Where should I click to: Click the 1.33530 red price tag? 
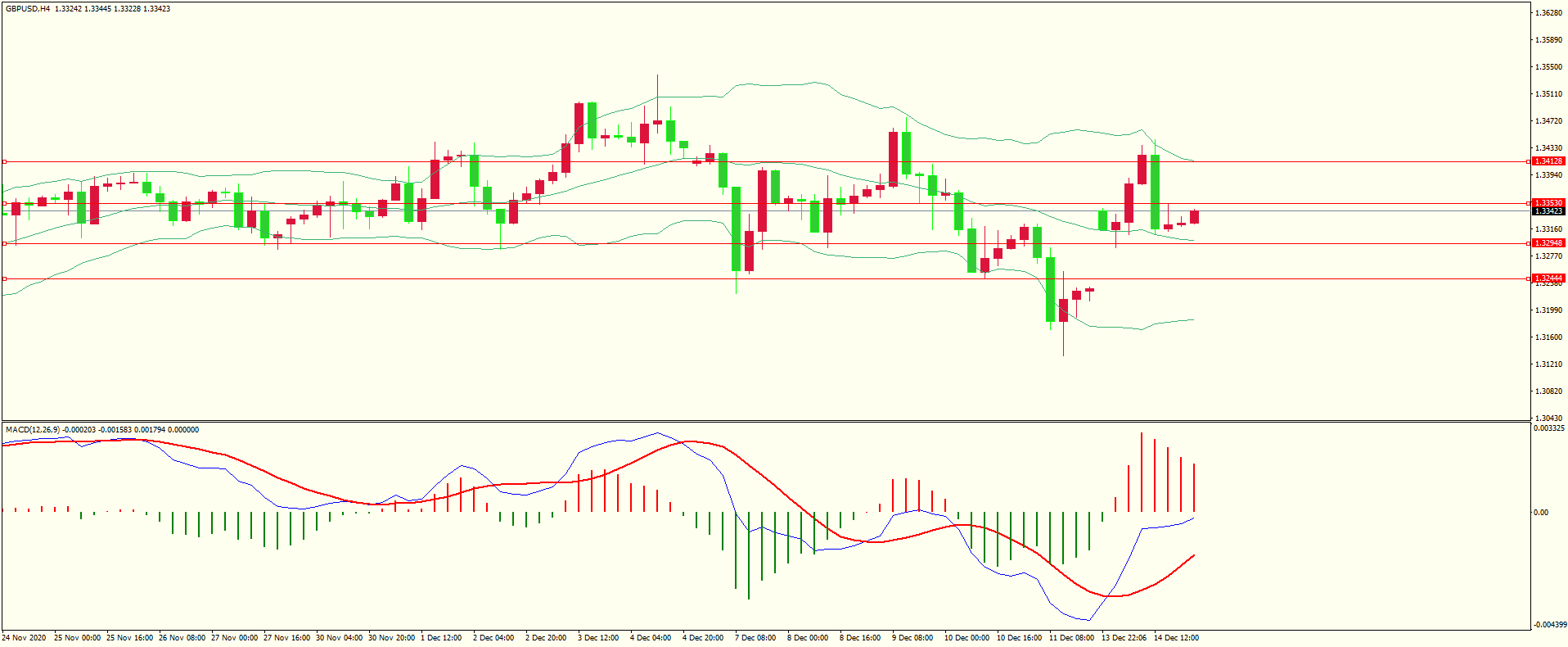click(x=1548, y=203)
